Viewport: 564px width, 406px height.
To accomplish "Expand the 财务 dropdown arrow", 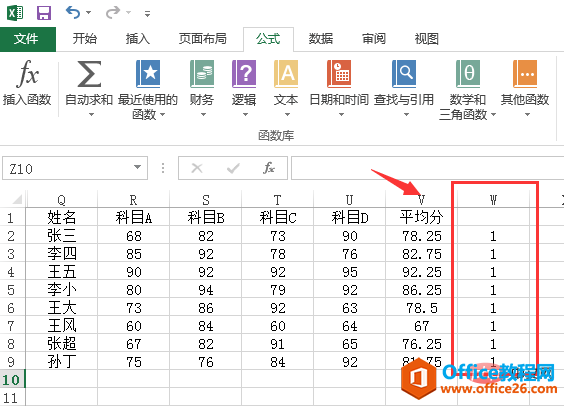I will [203, 115].
